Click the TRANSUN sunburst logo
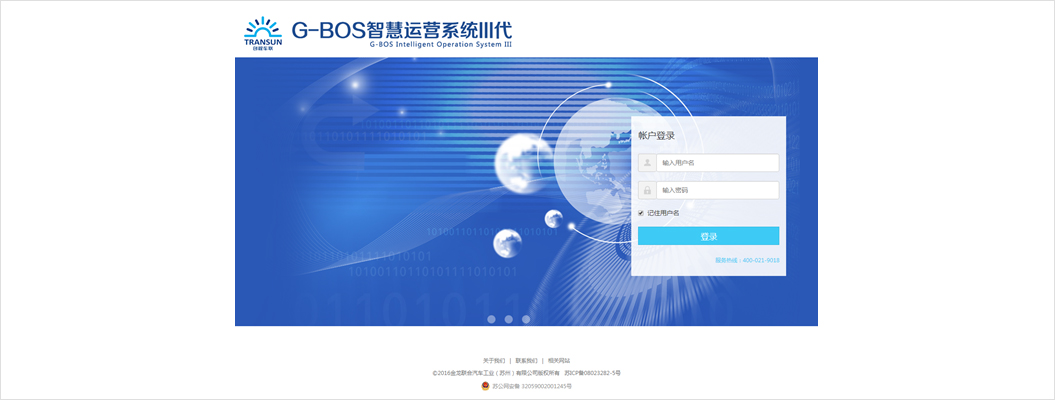 (263, 31)
